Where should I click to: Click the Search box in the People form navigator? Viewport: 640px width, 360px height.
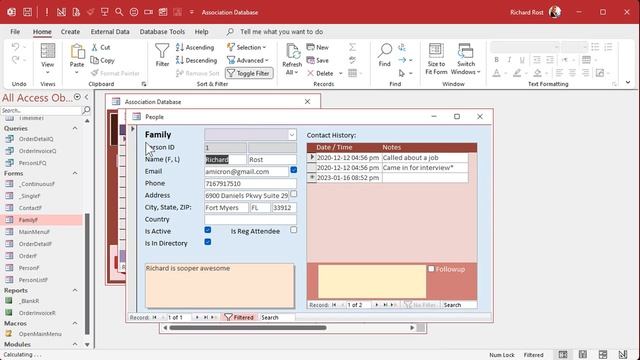(x=277, y=317)
